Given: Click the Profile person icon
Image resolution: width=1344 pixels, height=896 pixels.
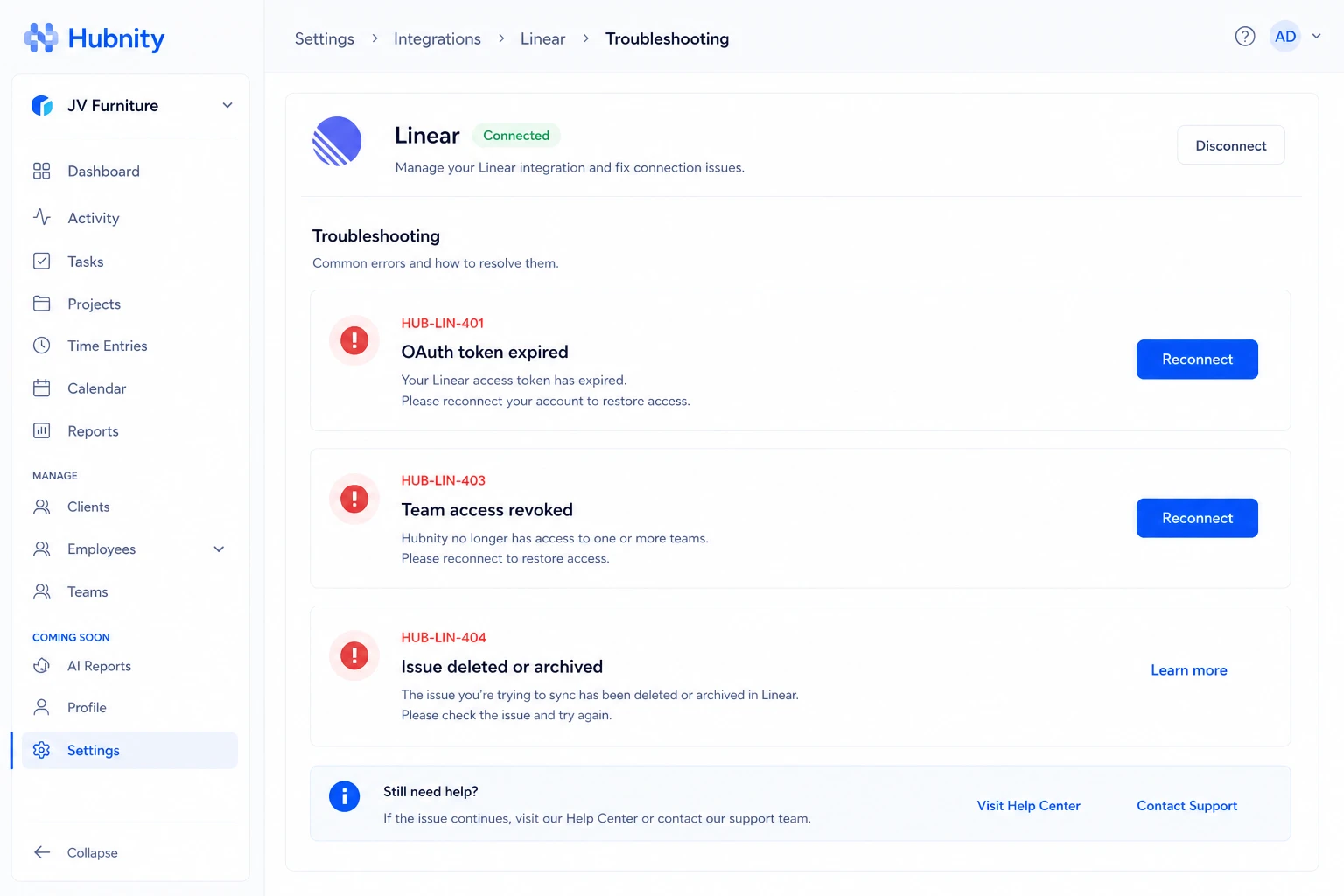Looking at the screenshot, I should click(x=41, y=707).
